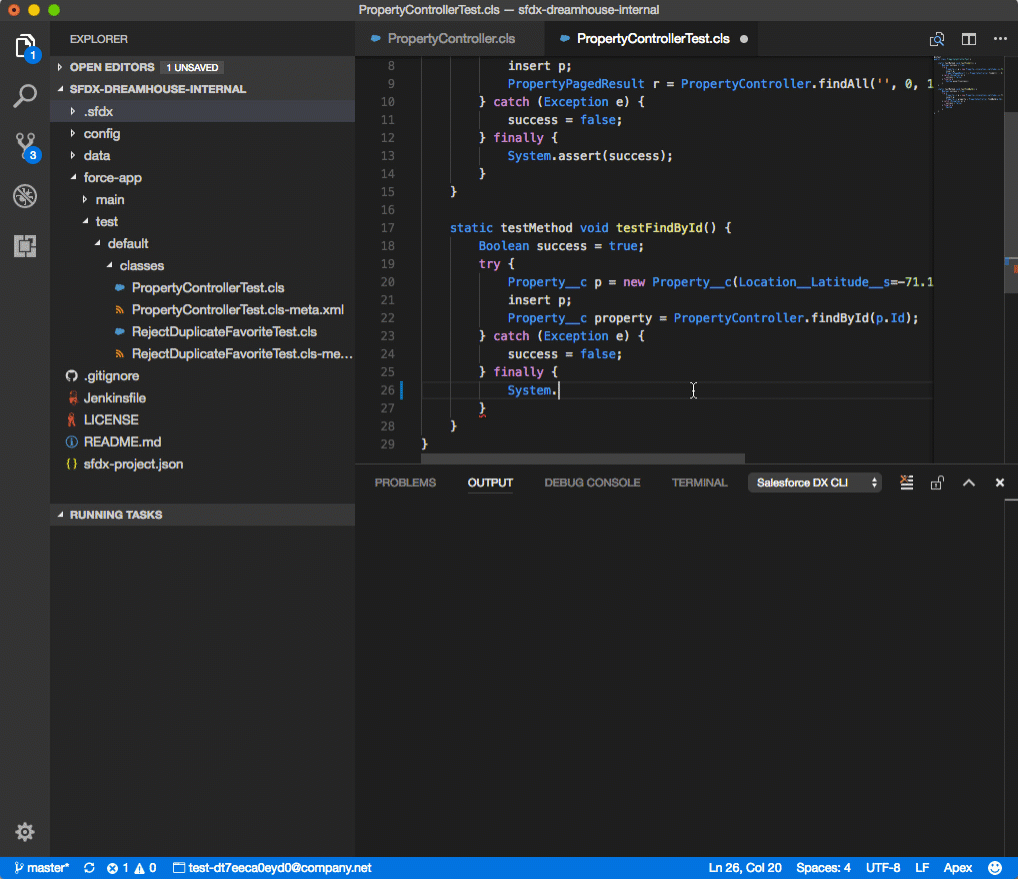Clear the Output panel content
1018x879 pixels.
[x=906, y=482]
